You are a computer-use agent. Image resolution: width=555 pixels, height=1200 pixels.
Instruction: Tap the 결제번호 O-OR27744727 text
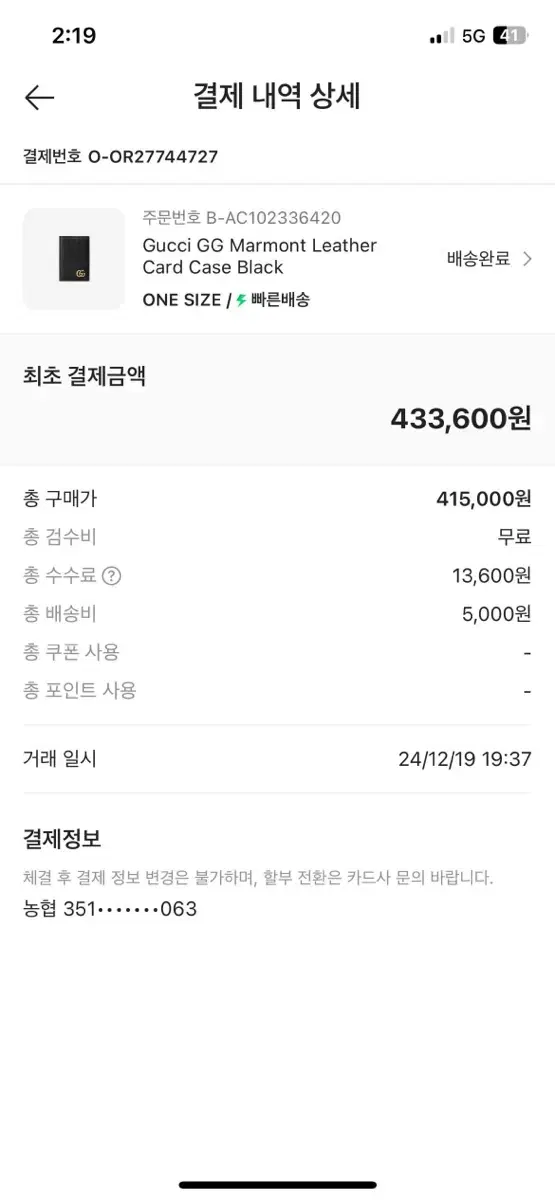click(x=120, y=157)
